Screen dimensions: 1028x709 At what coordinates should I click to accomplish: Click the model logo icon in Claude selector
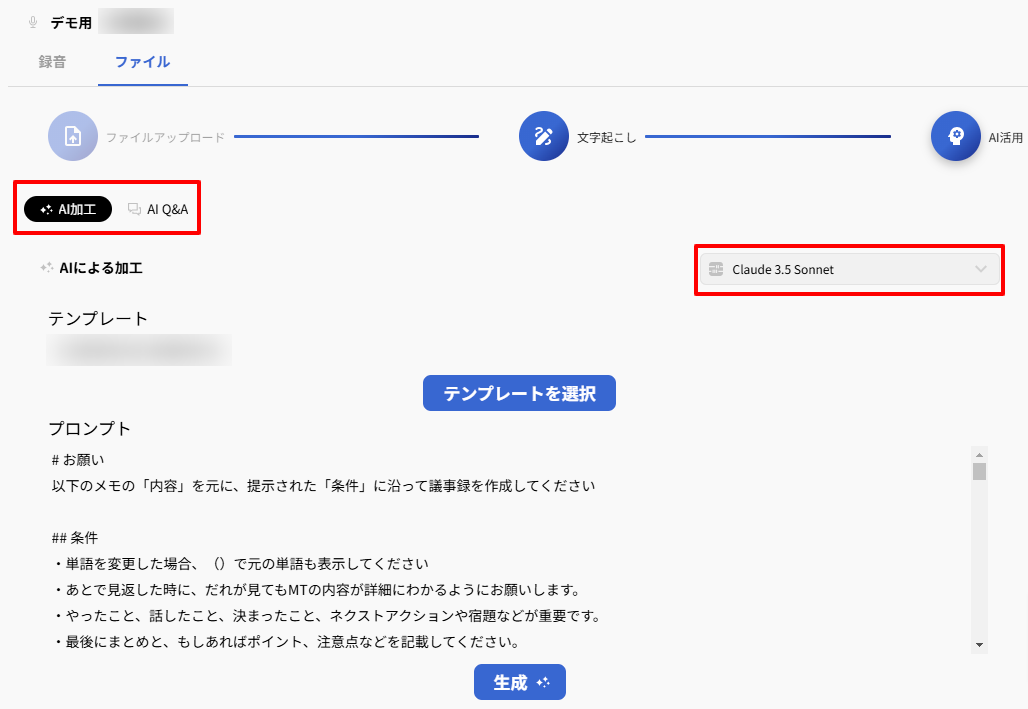tap(715, 269)
